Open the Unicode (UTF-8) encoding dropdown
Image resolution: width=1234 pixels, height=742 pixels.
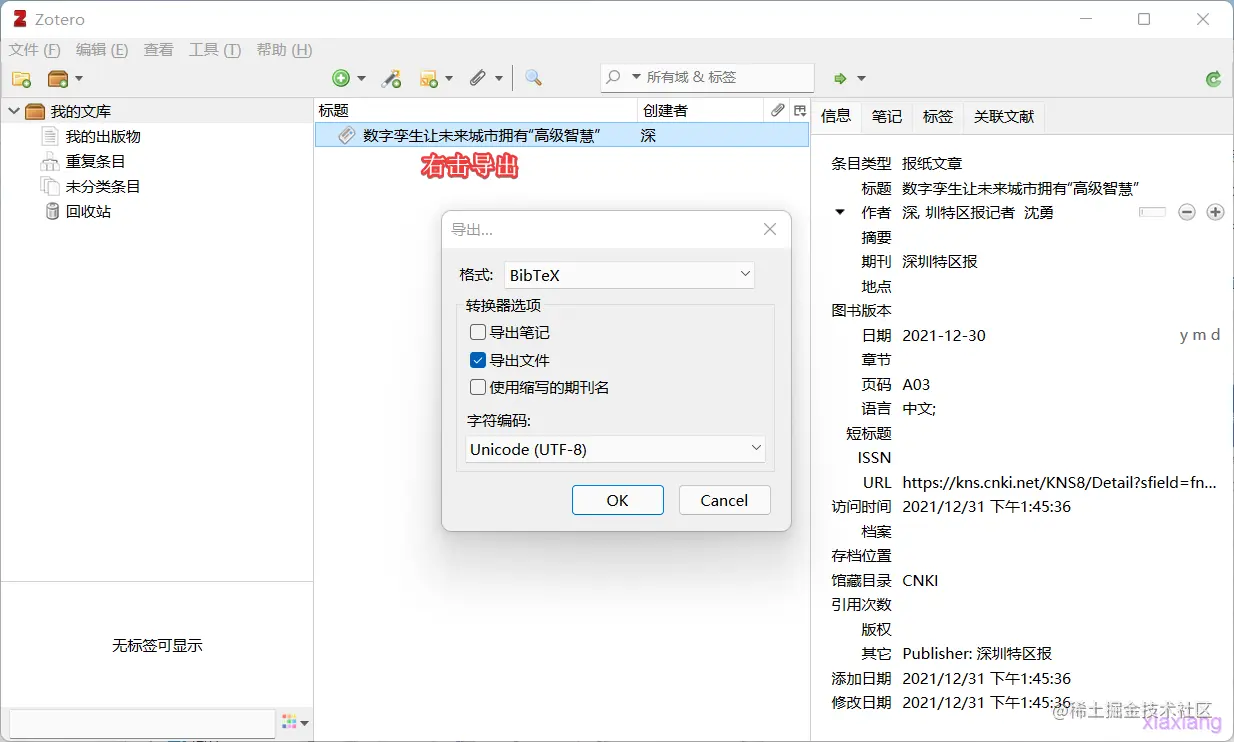click(x=615, y=449)
